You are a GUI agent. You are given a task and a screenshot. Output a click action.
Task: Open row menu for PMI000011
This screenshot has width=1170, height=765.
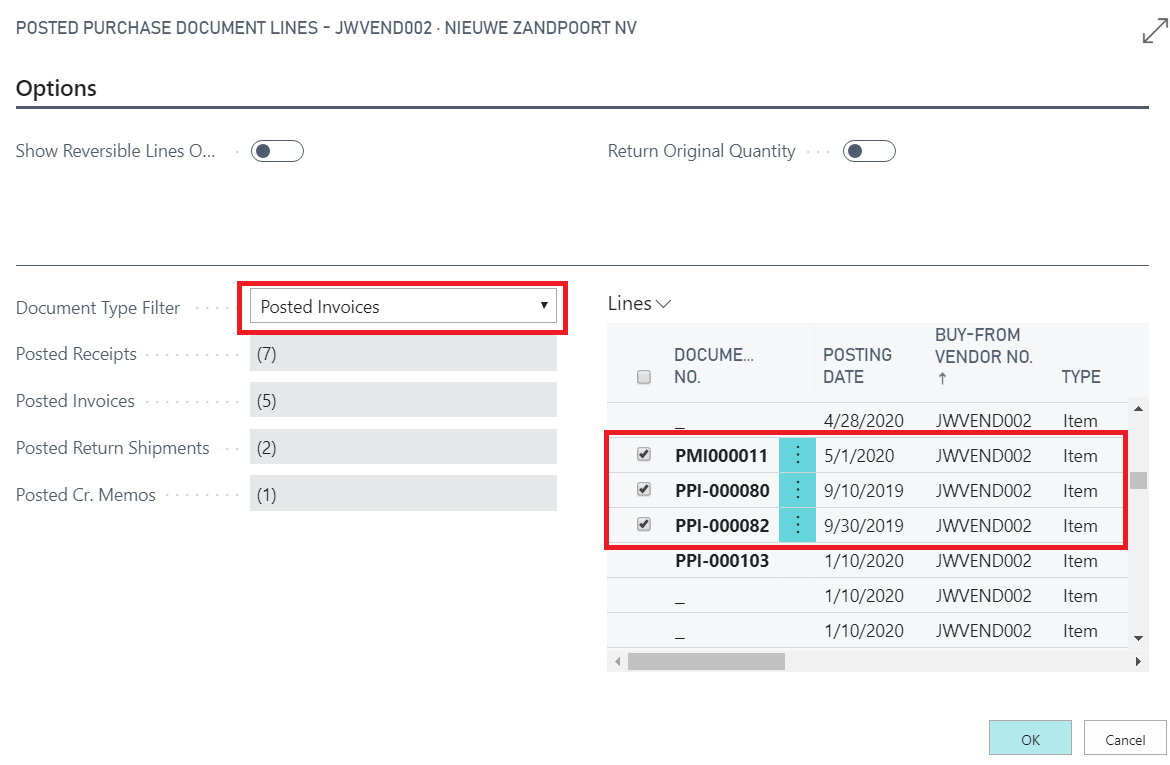tap(797, 455)
